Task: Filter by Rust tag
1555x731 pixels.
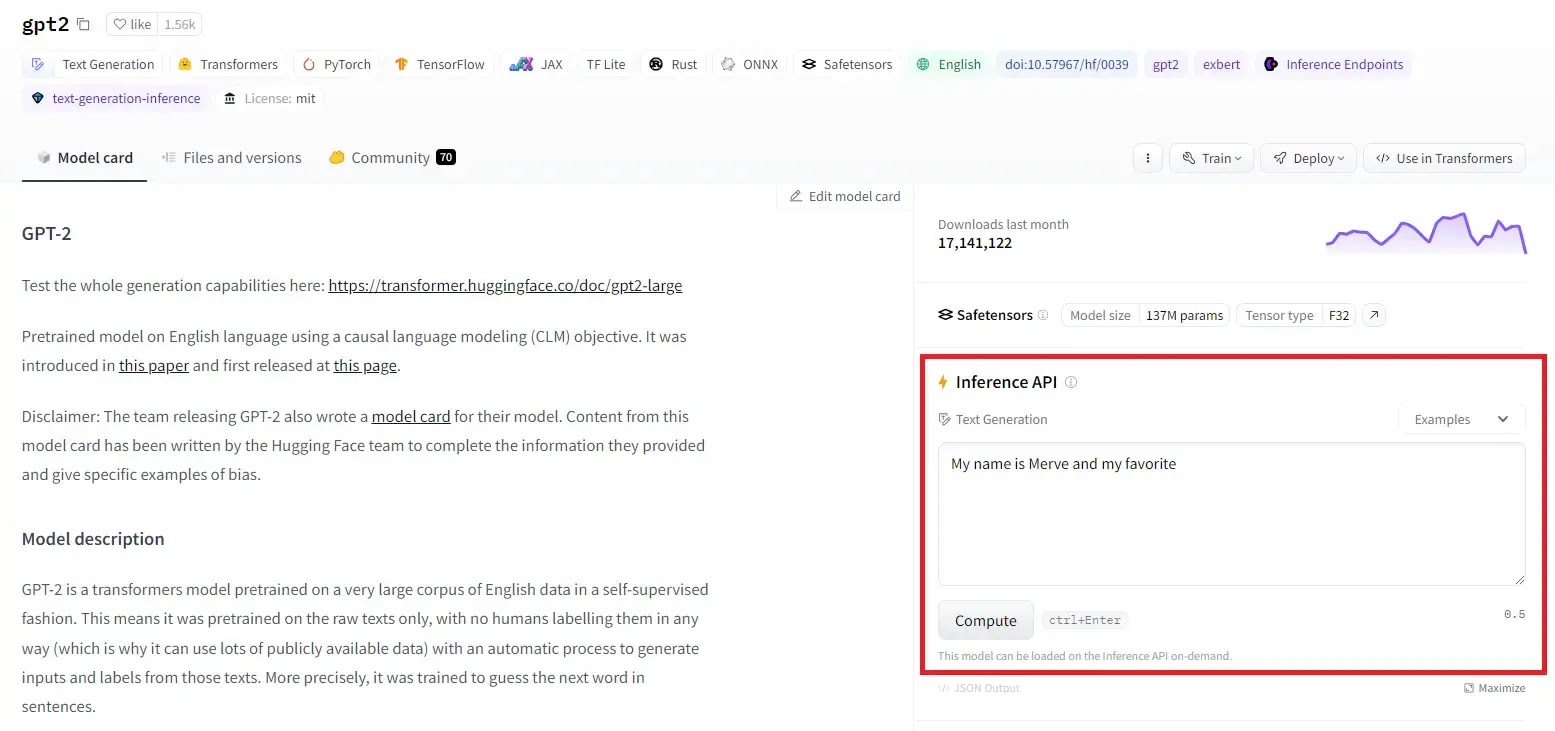Action: pyautogui.click(x=673, y=64)
